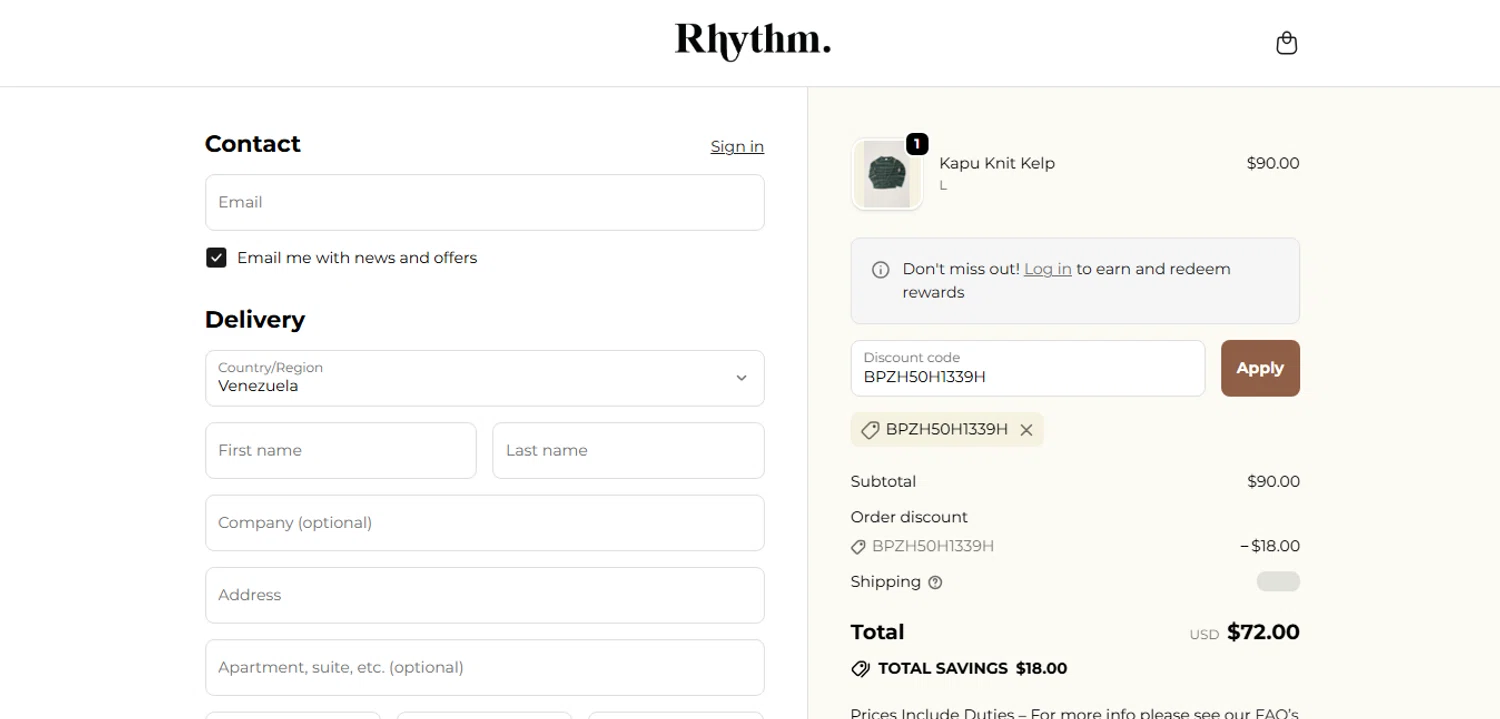Click the Total Savings tag icon

click(860, 669)
